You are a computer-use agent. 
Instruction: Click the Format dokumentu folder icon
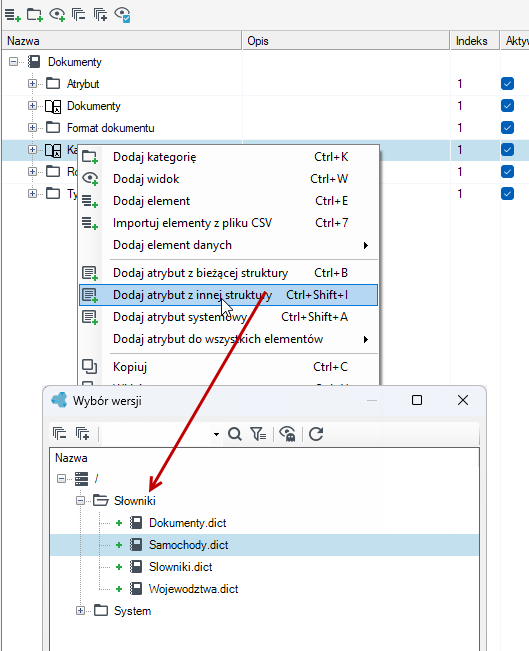pyautogui.click(x=53, y=127)
